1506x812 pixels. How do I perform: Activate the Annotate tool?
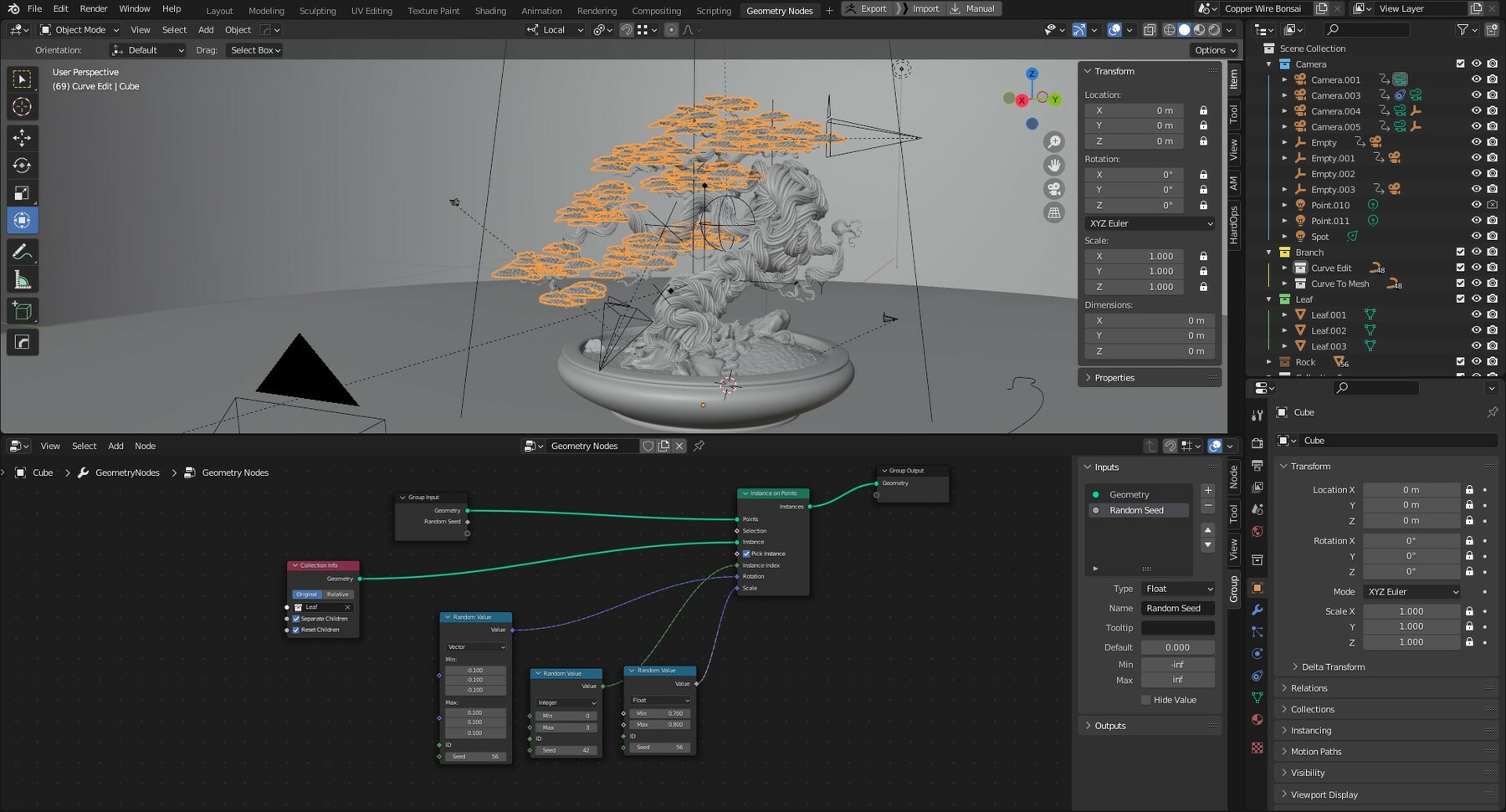point(23,252)
